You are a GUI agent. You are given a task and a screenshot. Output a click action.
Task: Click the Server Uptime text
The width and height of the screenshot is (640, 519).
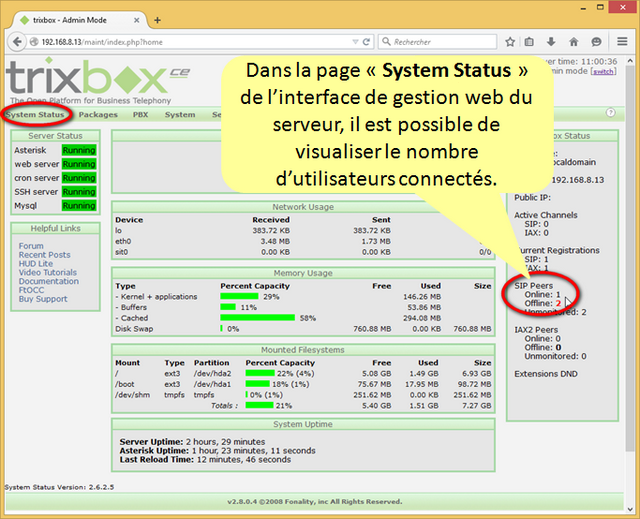click(192, 442)
